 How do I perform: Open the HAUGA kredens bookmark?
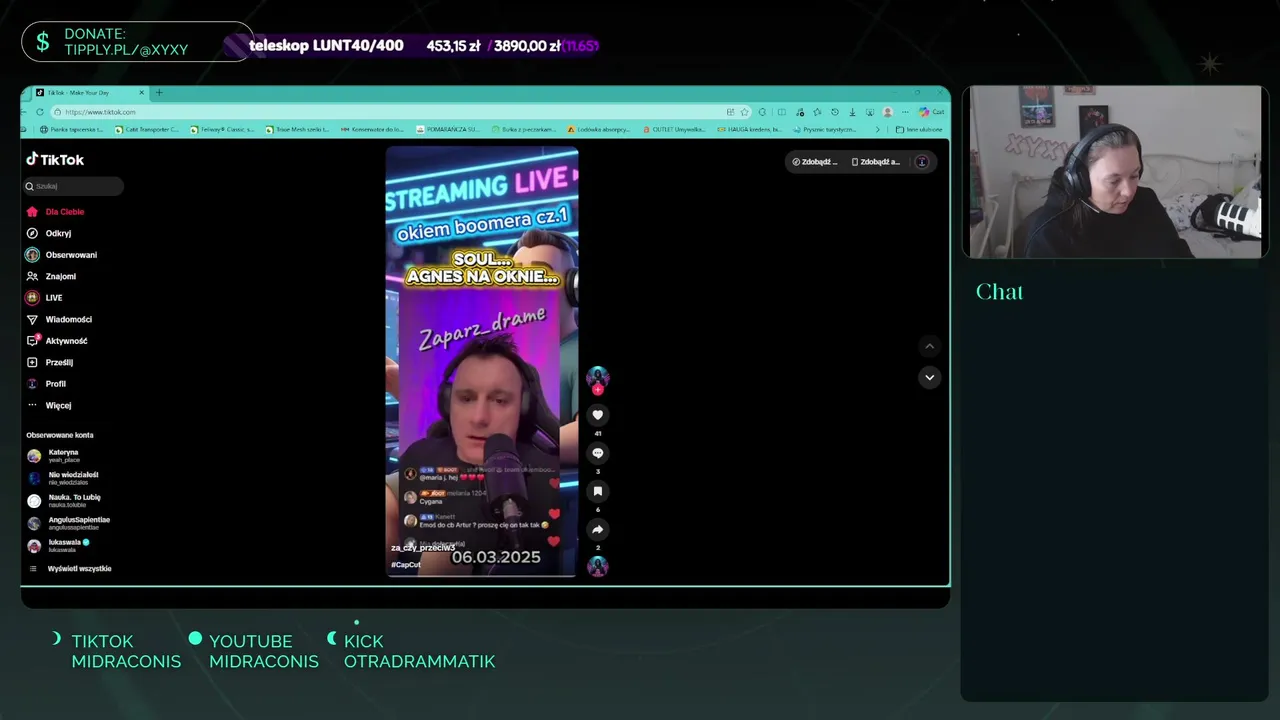(749, 129)
